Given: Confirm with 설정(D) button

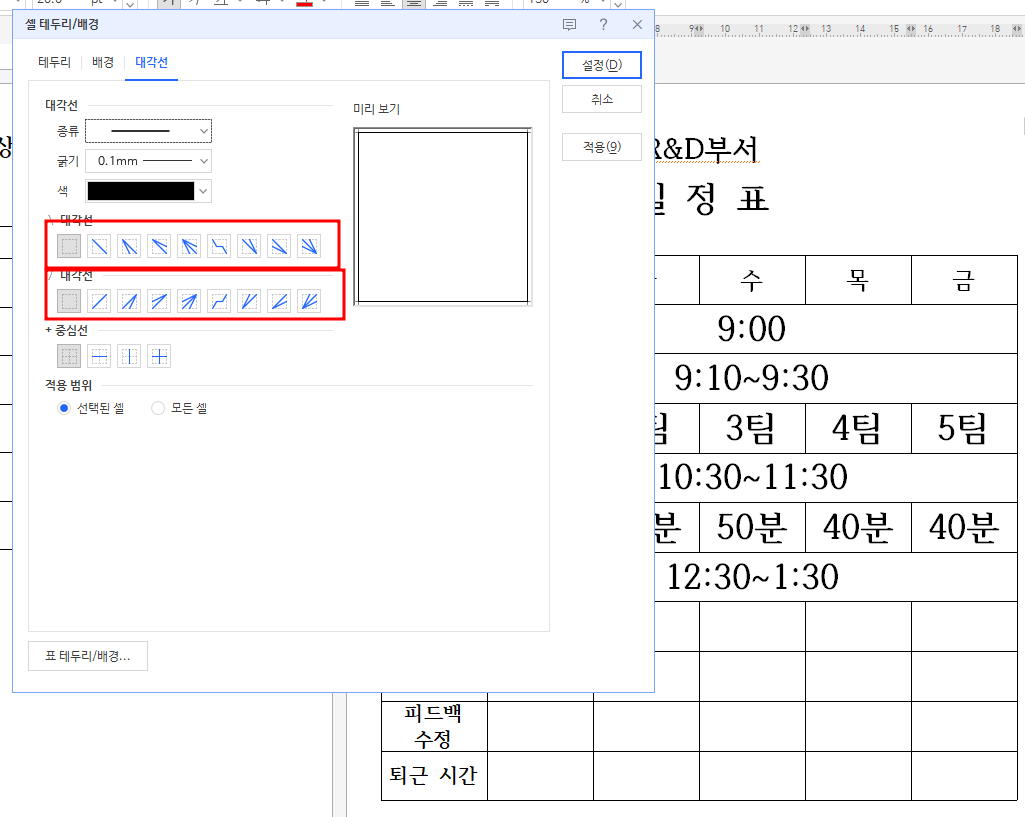Looking at the screenshot, I should [x=601, y=65].
